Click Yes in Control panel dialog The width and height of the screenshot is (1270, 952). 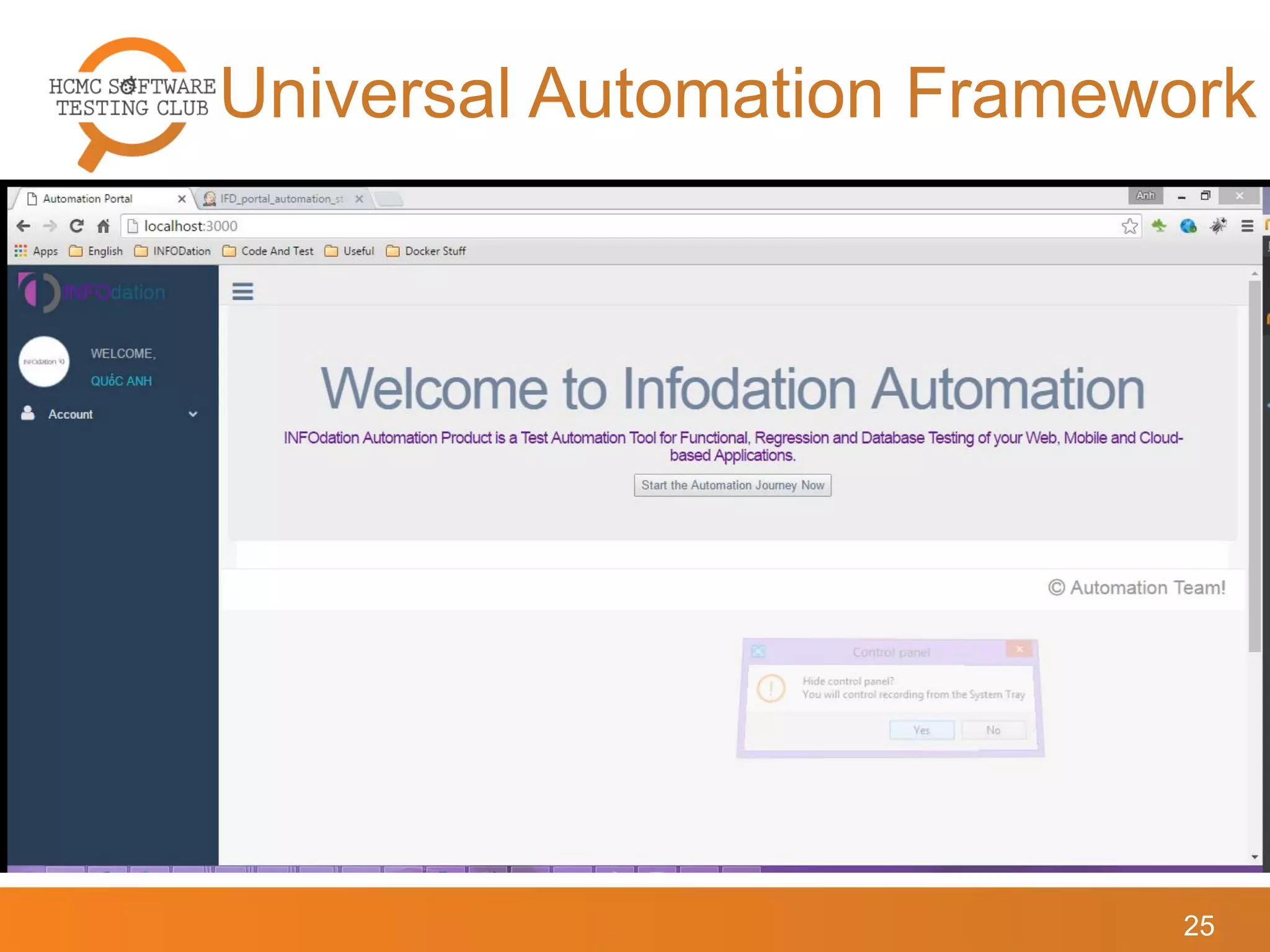coord(921,730)
